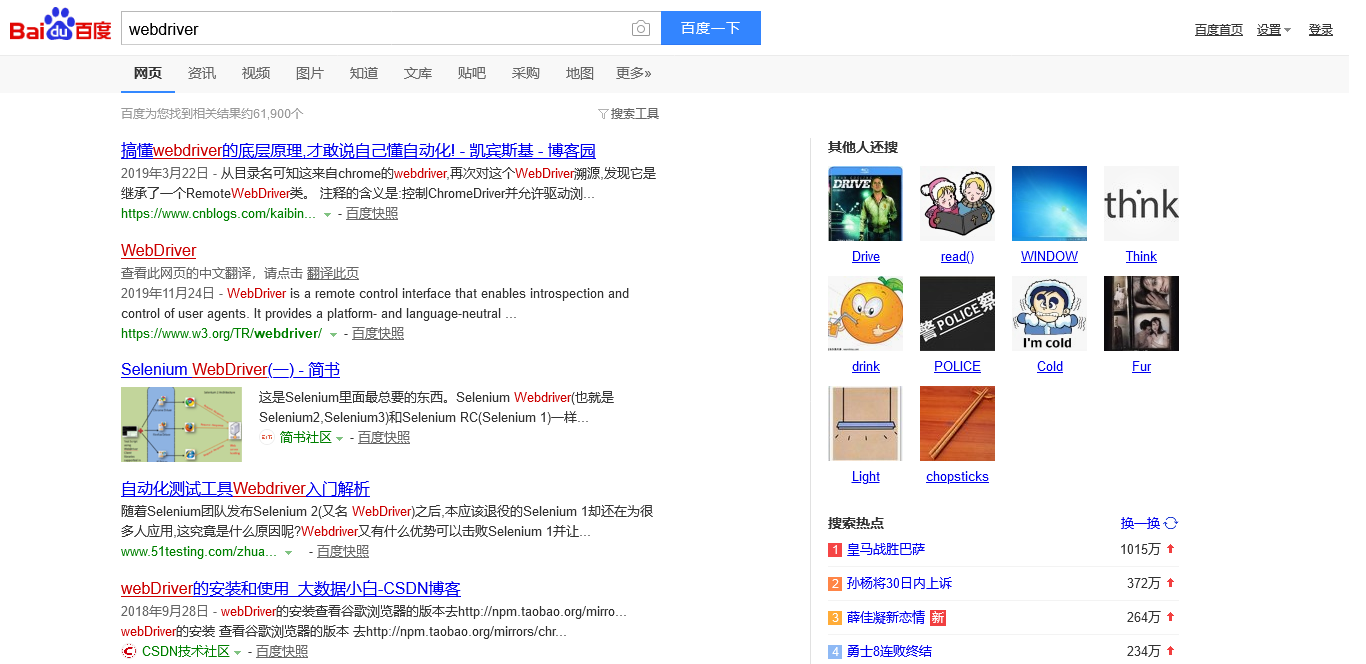Open the POLICE thumbnail image
Viewport: 1366px width, 664px height.
click(957, 314)
